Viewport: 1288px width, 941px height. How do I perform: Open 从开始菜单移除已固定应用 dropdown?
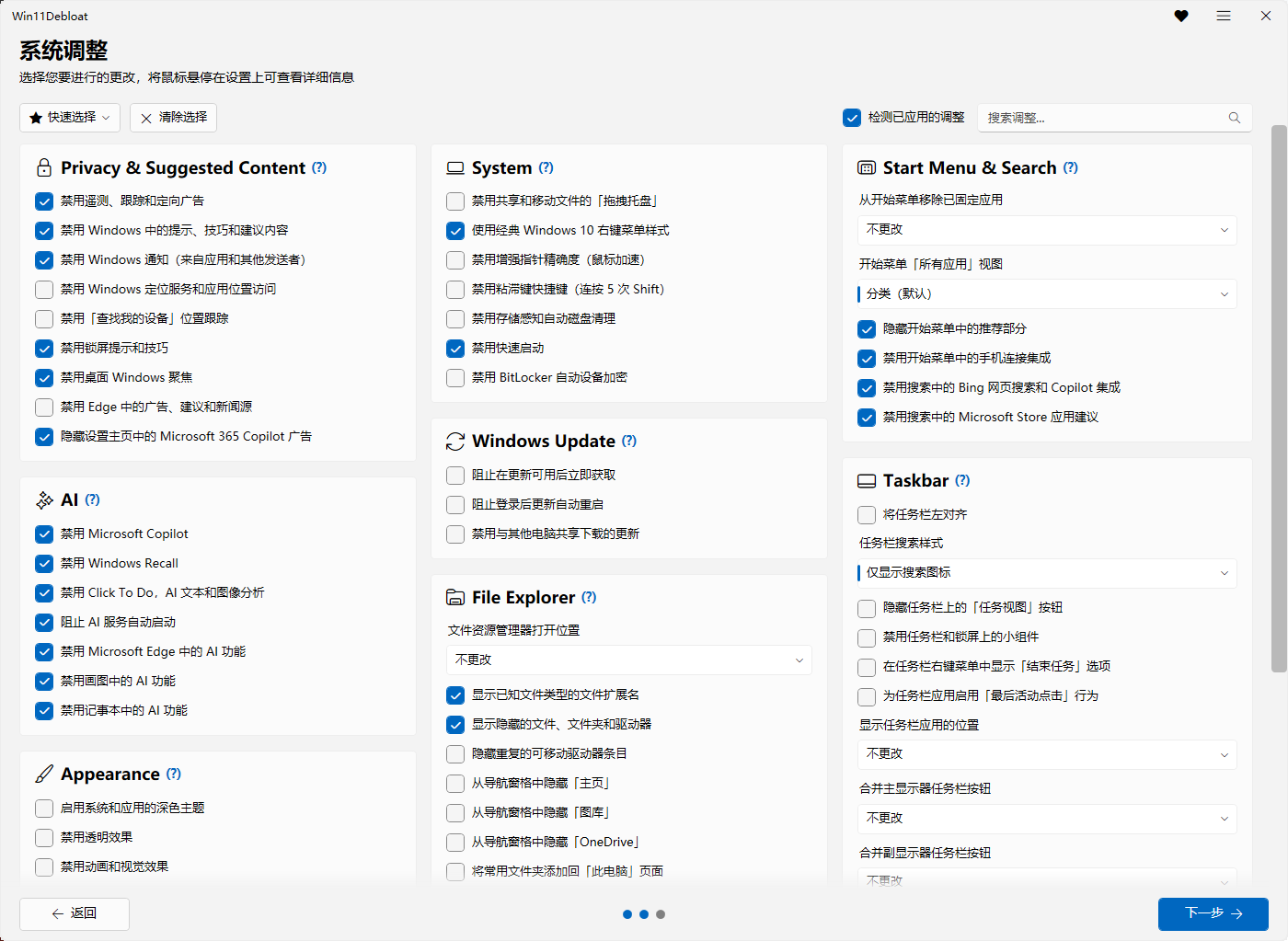(x=1047, y=230)
